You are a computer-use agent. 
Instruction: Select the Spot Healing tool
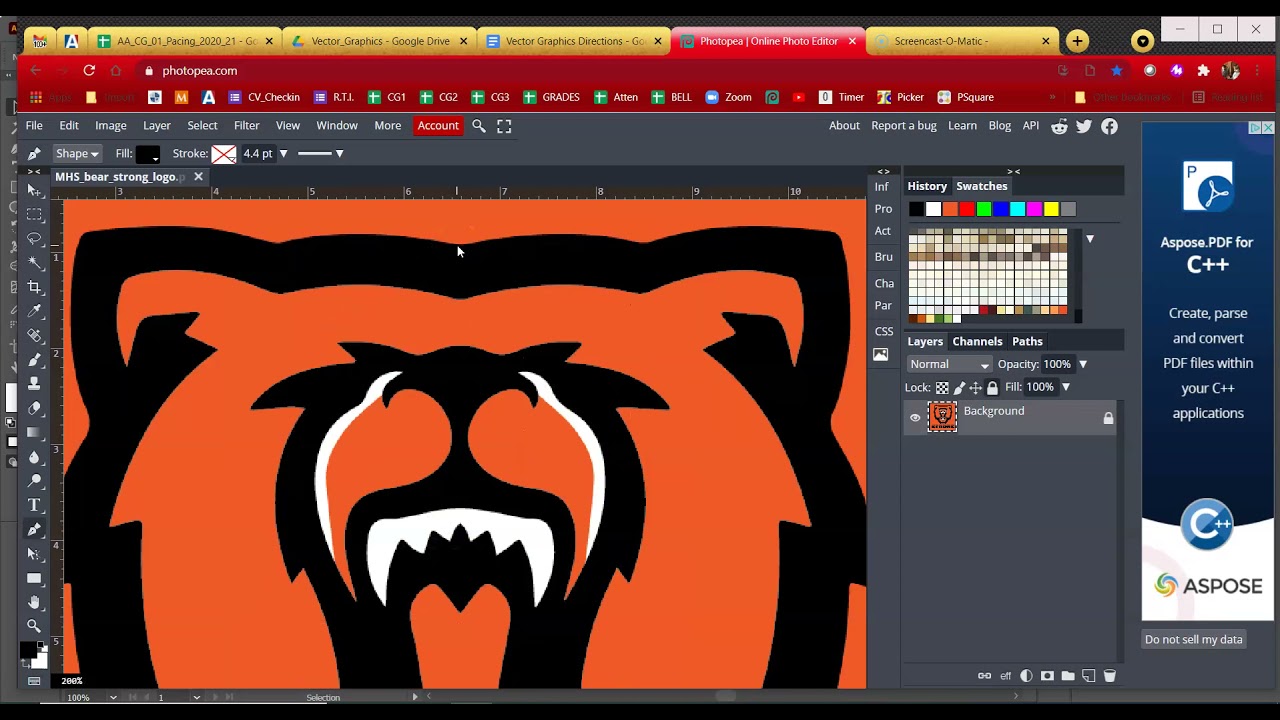pyautogui.click(x=34, y=335)
